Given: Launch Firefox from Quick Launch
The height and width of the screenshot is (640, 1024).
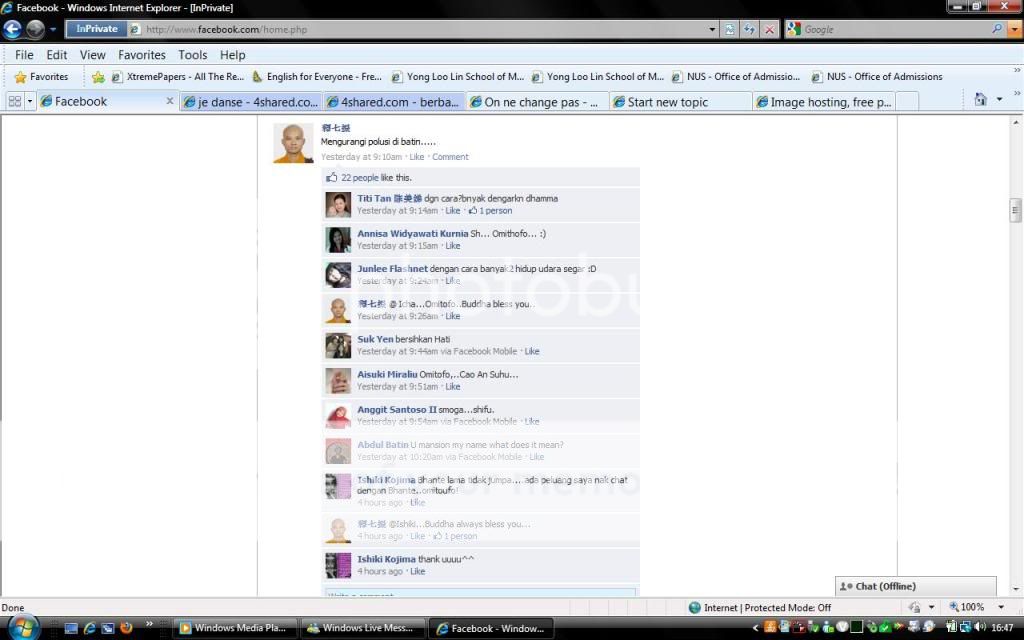Looking at the screenshot, I should 126,628.
